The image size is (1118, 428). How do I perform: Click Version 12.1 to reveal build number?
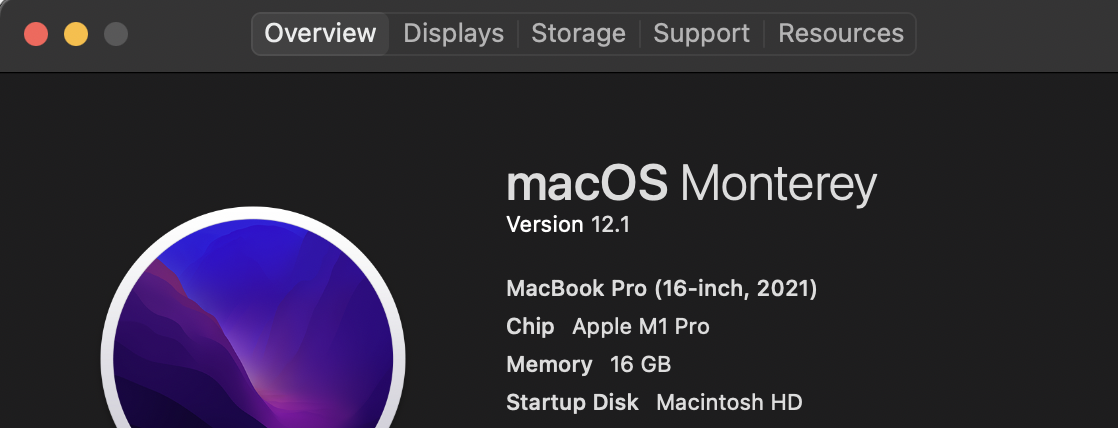click(x=568, y=225)
